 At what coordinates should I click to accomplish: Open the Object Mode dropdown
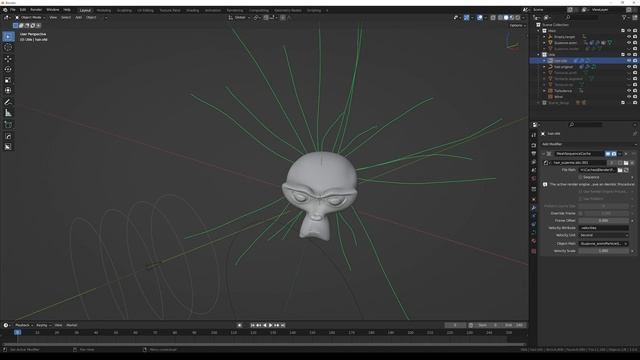click(x=31, y=18)
